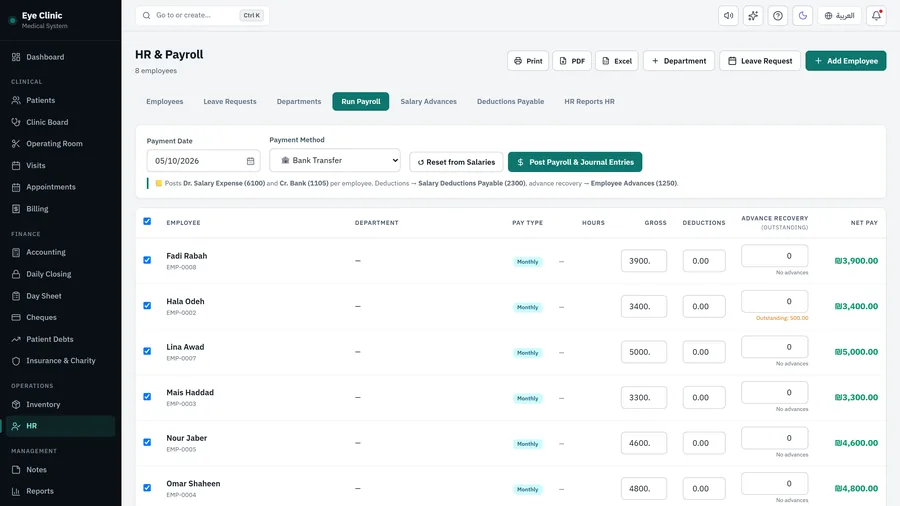Image resolution: width=900 pixels, height=506 pixels.
Task: Open the help question mark icon
Action: click(778, 15)
